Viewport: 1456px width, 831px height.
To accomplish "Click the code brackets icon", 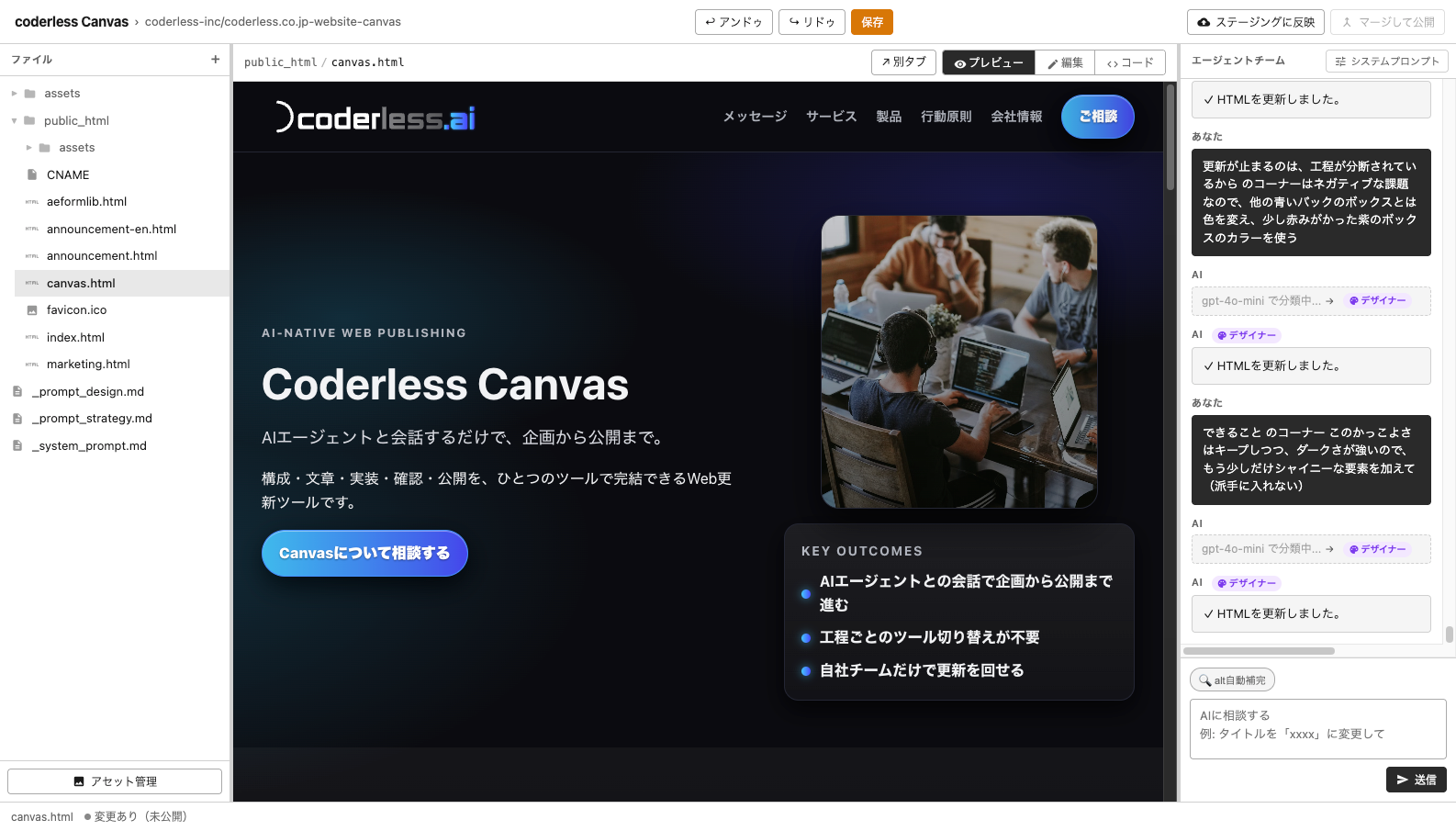I will (1113, 63).
